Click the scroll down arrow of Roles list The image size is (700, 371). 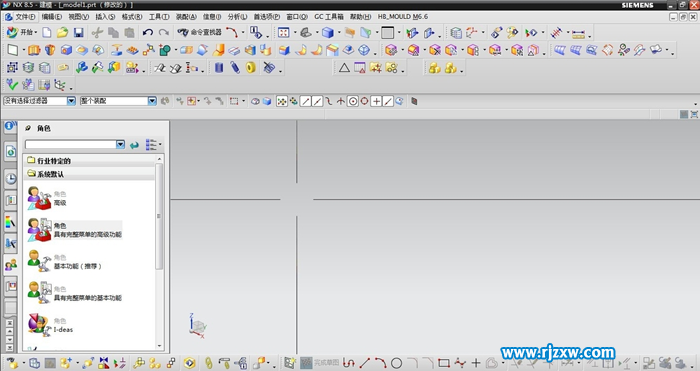point(159,346)
